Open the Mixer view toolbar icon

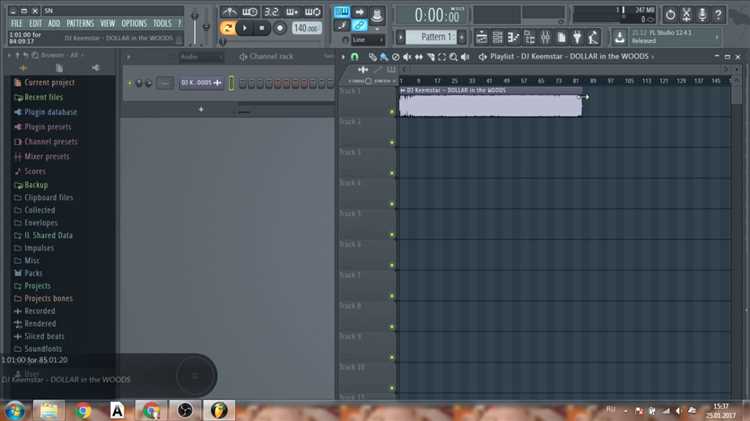point(545,37)
